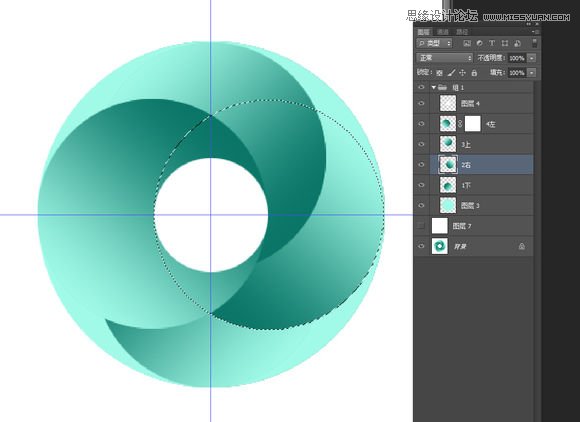Switch to the 路径 Paths tab
Viewport: 580px width, 422px height.
pyautogui.click(x=462, y=32)
